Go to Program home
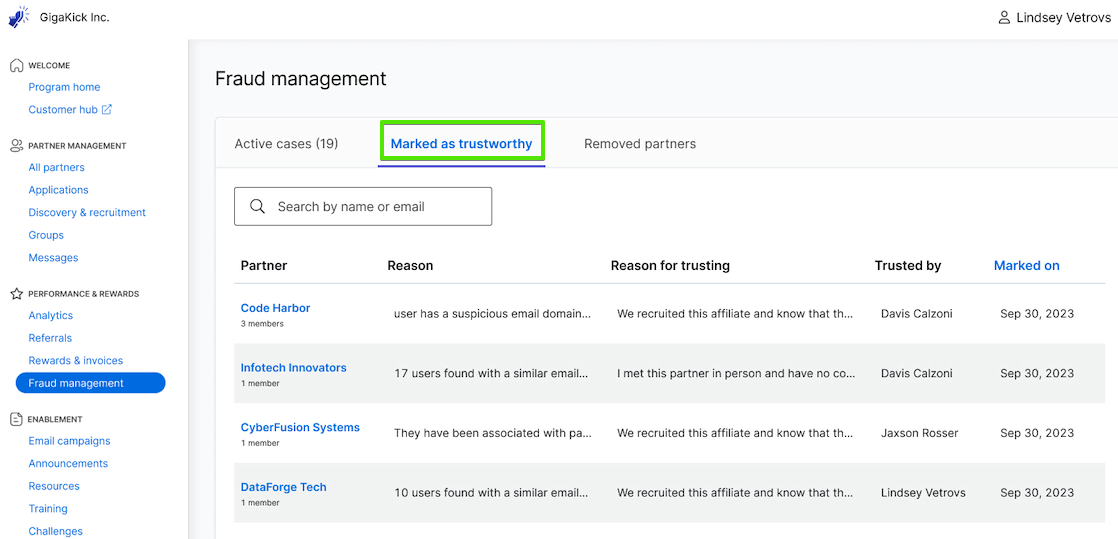Viewport: 1118px width, 539px height. click(x=64, y=87)
